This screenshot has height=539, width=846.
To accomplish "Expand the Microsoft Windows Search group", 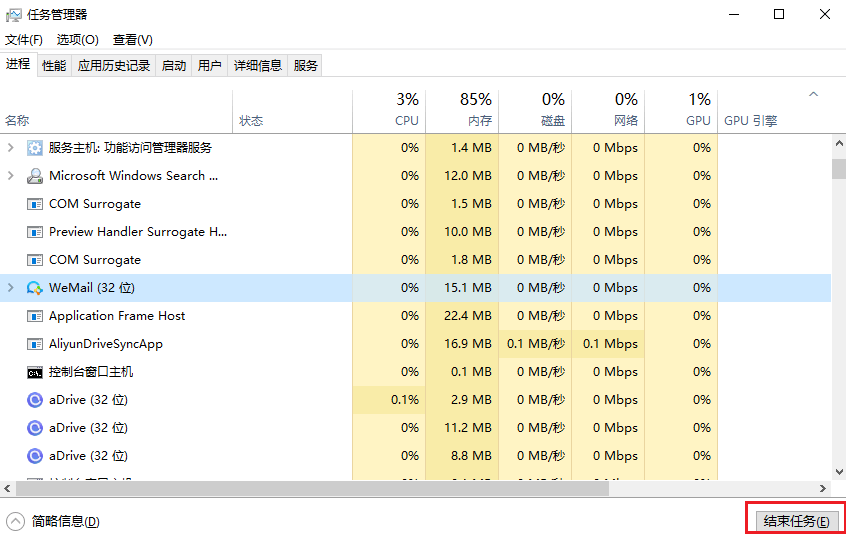I will click(10, 175).
